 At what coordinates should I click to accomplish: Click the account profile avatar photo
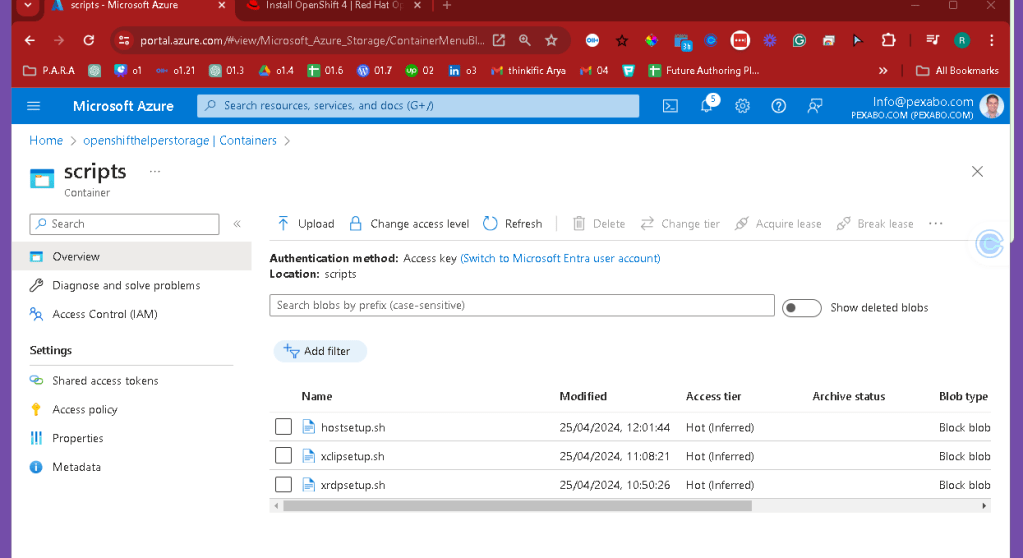992,106
